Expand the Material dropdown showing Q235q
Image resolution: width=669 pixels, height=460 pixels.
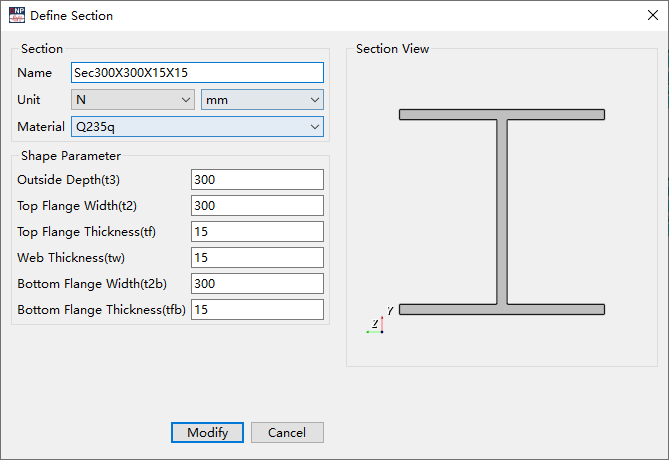[x=197, y=127]
